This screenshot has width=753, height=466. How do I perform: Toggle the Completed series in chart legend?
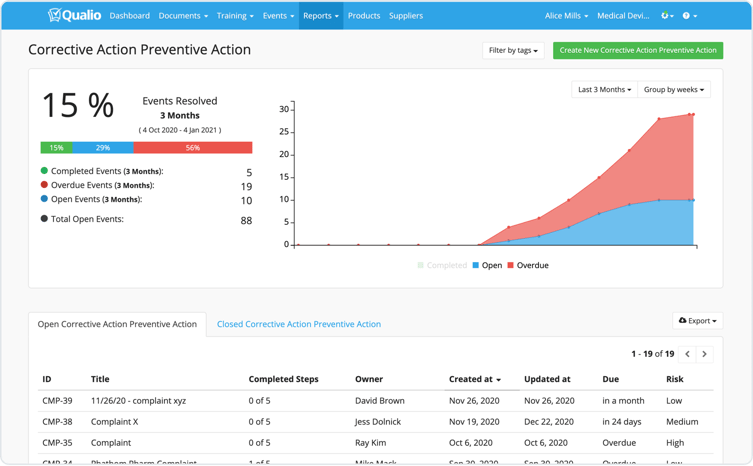click(442, 266)
